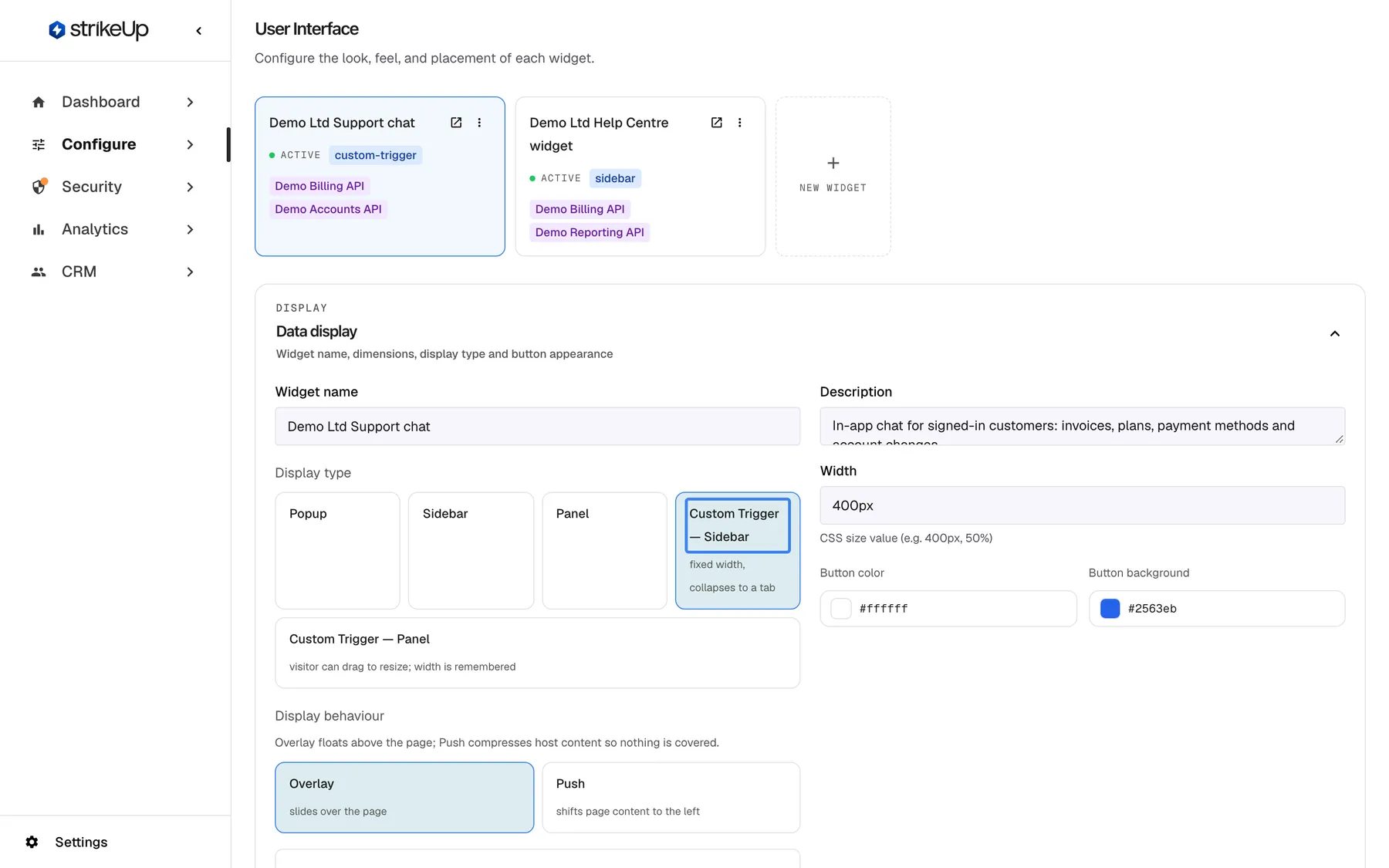Viewport: 1389px width, 868px height.
Task: Expand the Configure menu chevron
Action: point(190,144)
